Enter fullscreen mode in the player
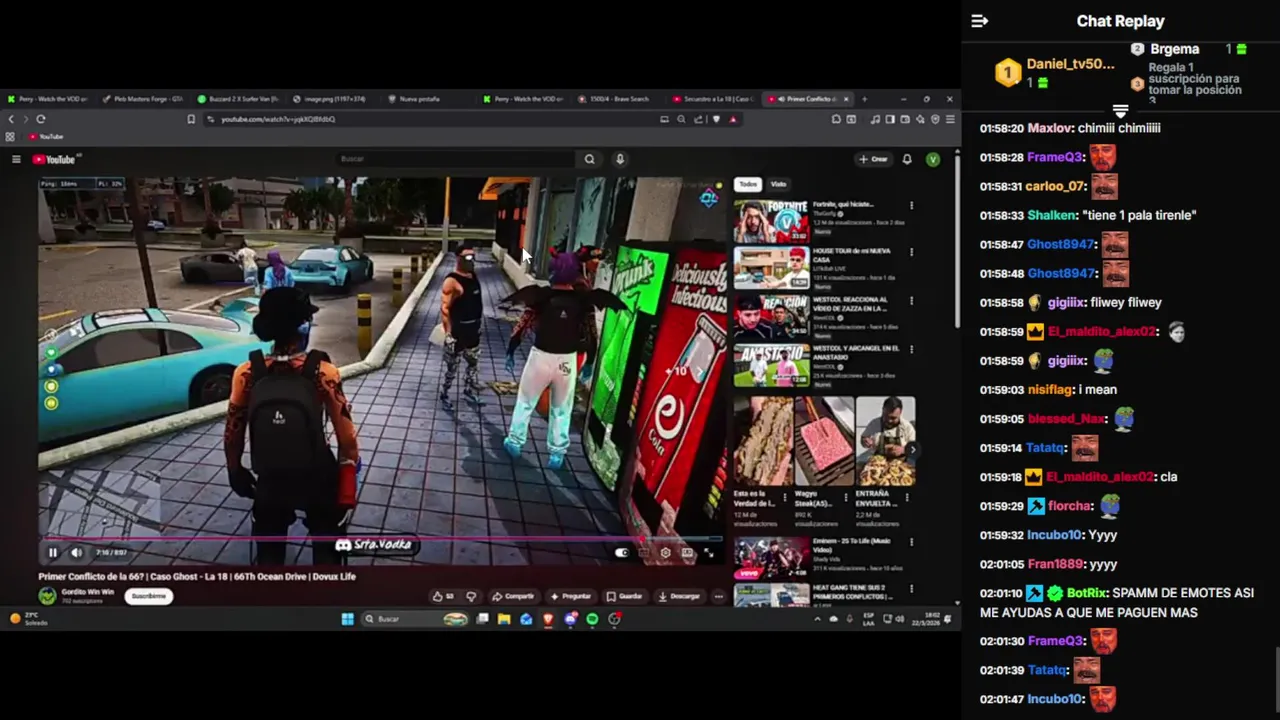 coord(709,552)
